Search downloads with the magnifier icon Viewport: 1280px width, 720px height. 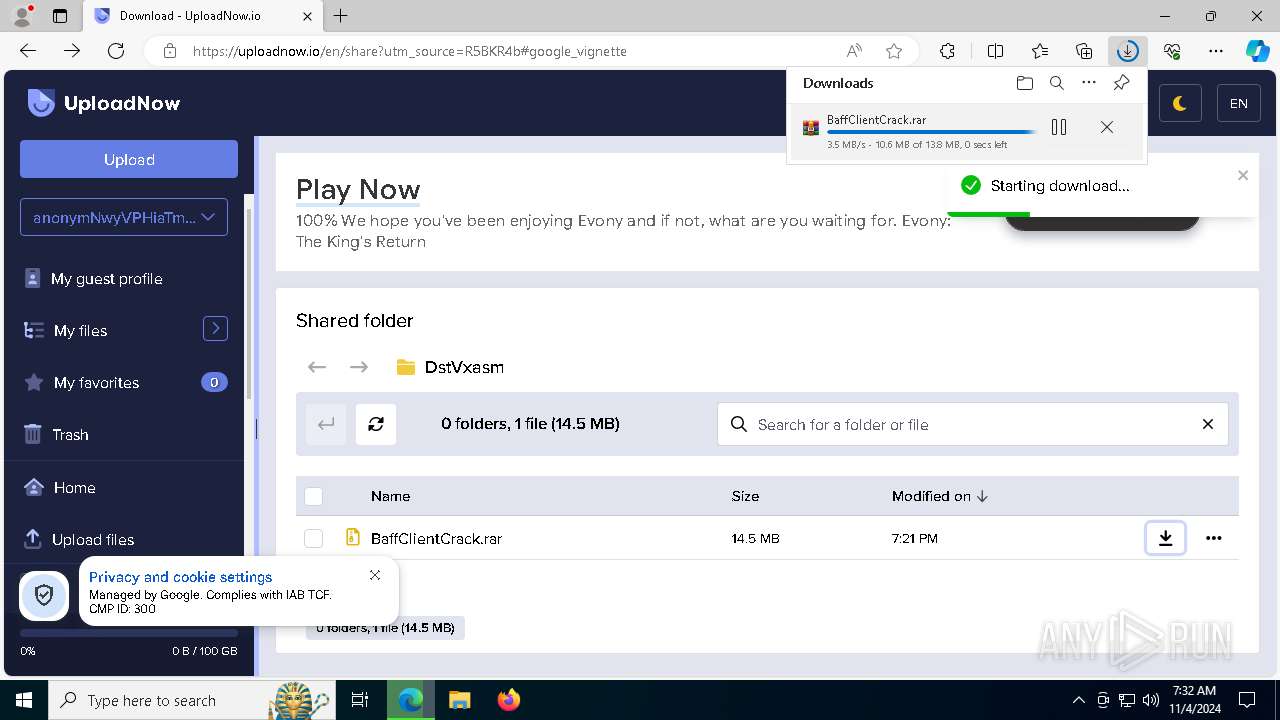pyautogui.click(x=1057, y=83)
